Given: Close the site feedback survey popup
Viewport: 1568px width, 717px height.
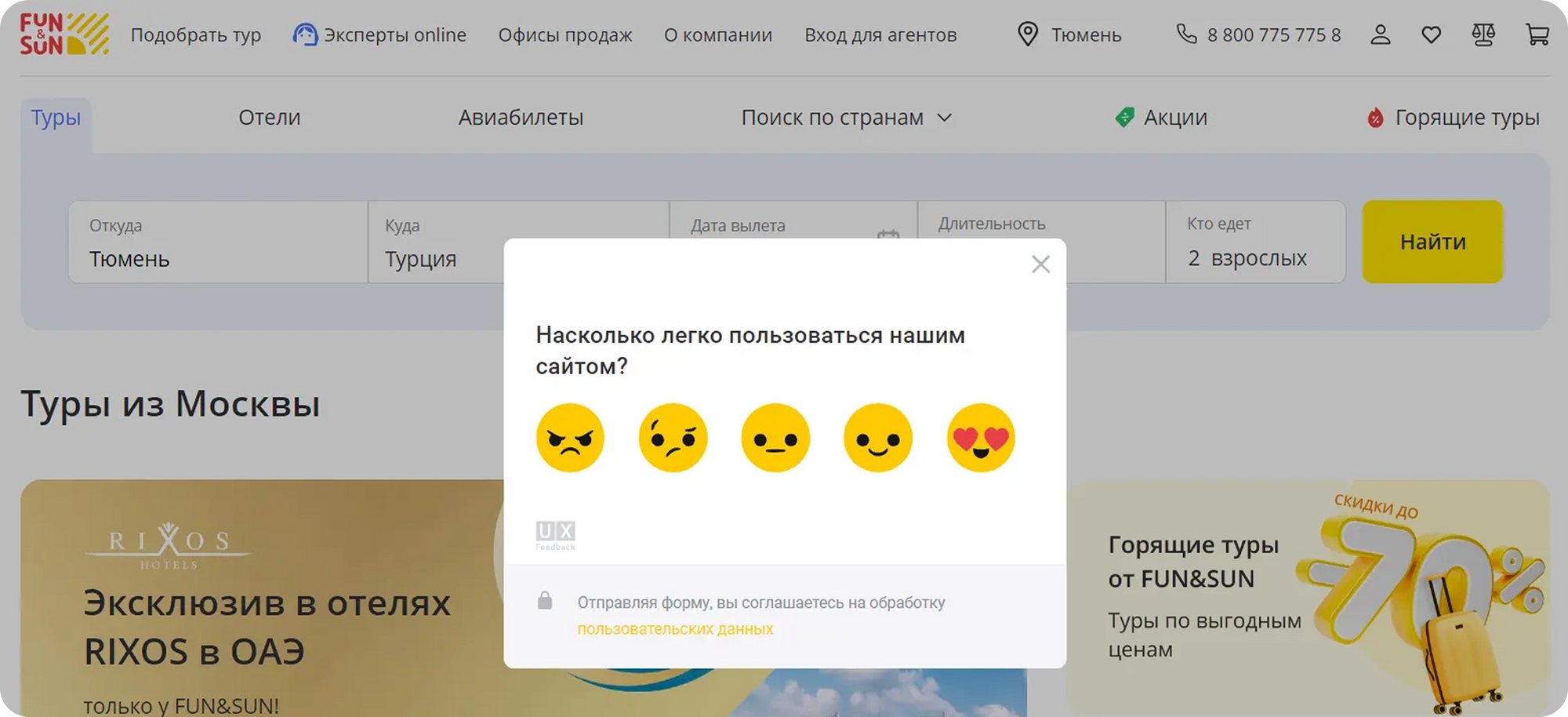Looking at the screenshot, I should point(1040,264).
